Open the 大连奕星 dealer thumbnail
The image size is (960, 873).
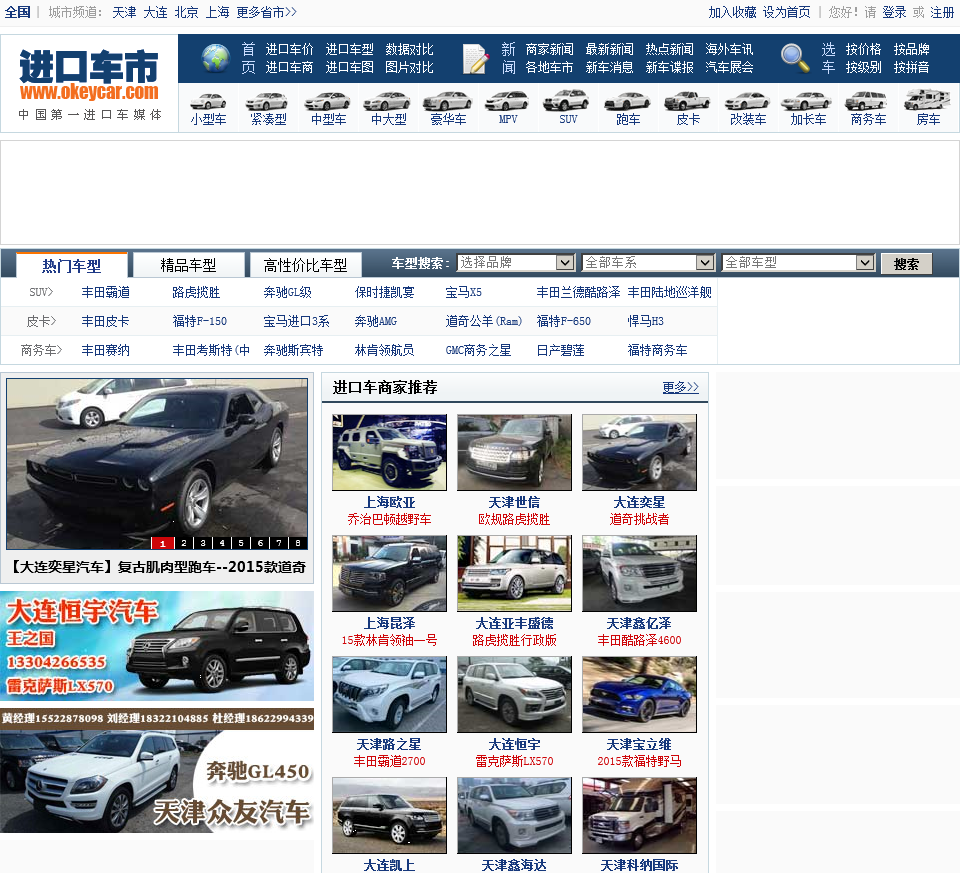(x=639, y=452)
